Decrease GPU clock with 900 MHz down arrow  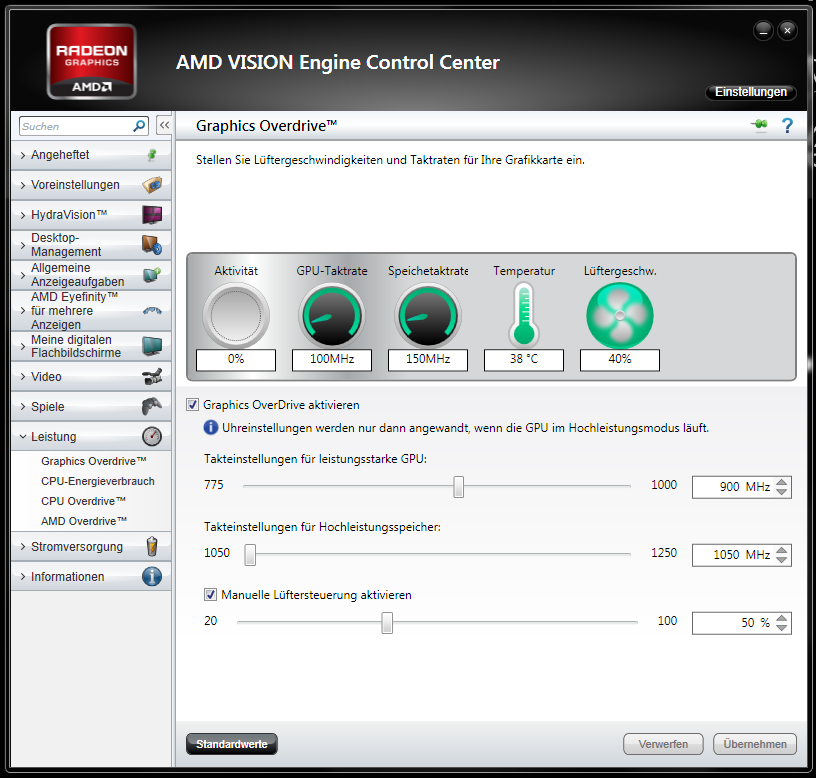[781, 492]
